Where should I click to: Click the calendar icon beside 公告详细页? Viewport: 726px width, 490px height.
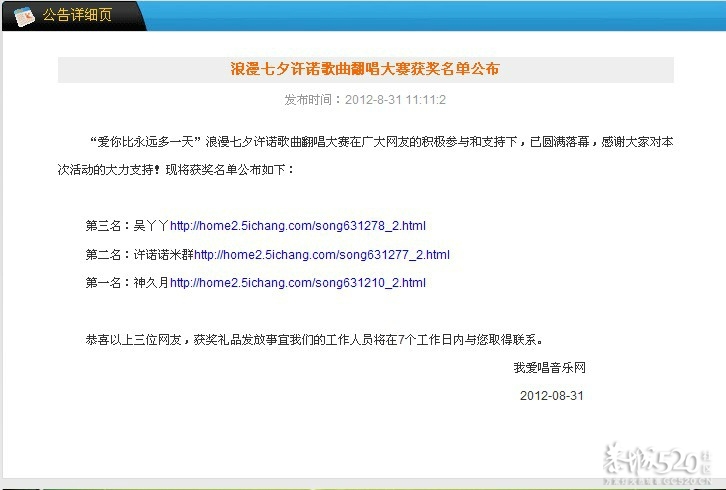pyautogui.click(x=24, y=16)
